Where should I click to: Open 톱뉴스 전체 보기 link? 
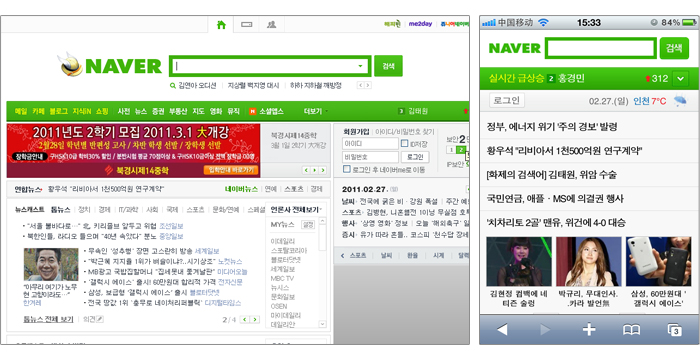pyautogui.click(x=48, y=319)
